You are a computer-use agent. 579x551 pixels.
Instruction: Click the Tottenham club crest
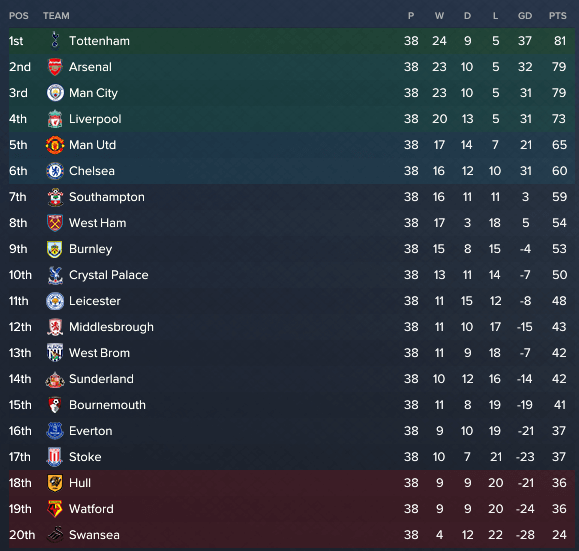pyautogui.click(x=55, y=41)
